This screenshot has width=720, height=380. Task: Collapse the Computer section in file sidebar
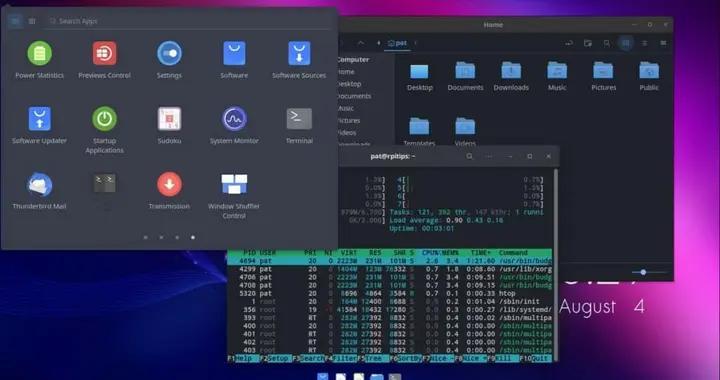coord(353,60)
